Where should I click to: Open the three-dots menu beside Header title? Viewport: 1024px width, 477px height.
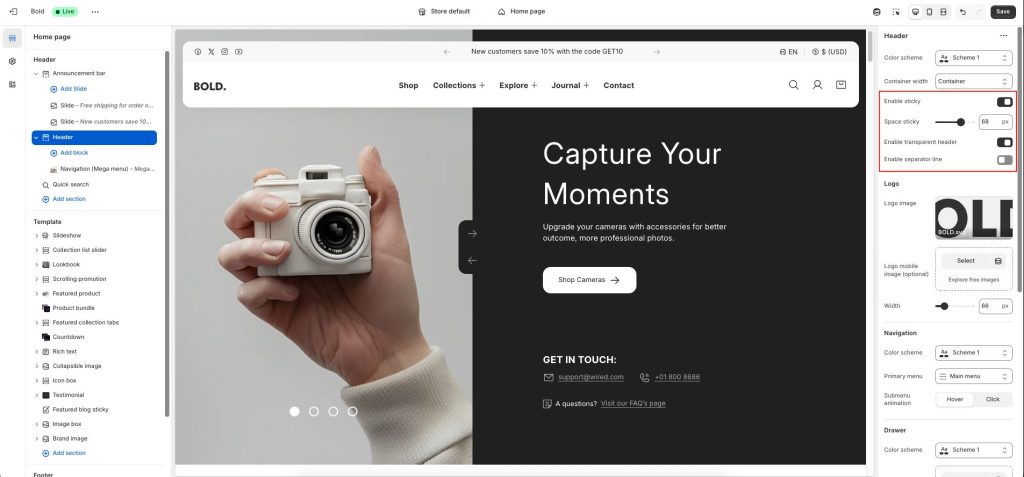point(1004,36)
